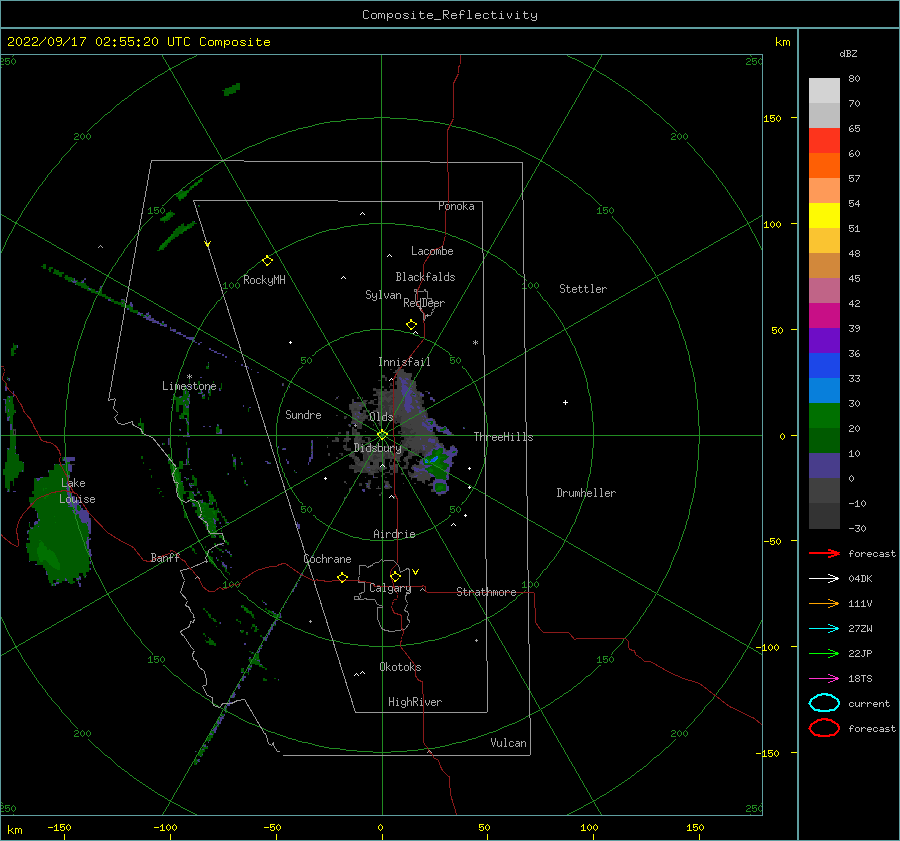900x841 pixels.
Task: Pick the bright green 20-30 dBZ swatch
Action: (x=824, y=415)
